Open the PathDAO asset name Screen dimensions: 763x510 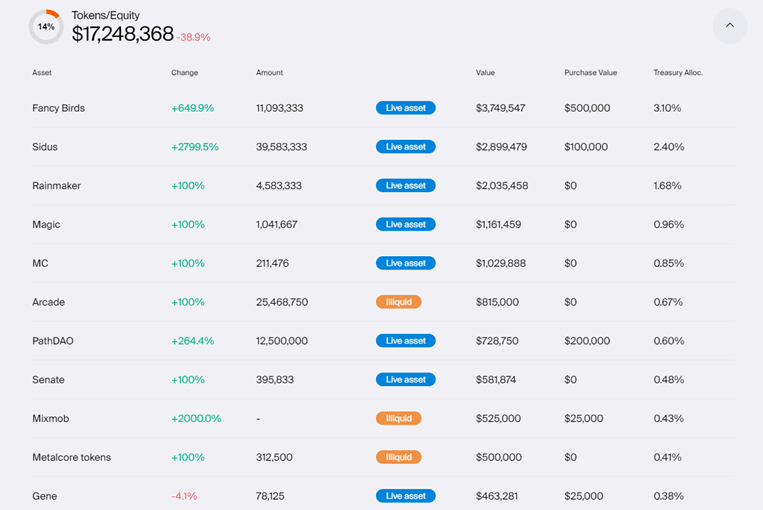click(x=52, y=341)
